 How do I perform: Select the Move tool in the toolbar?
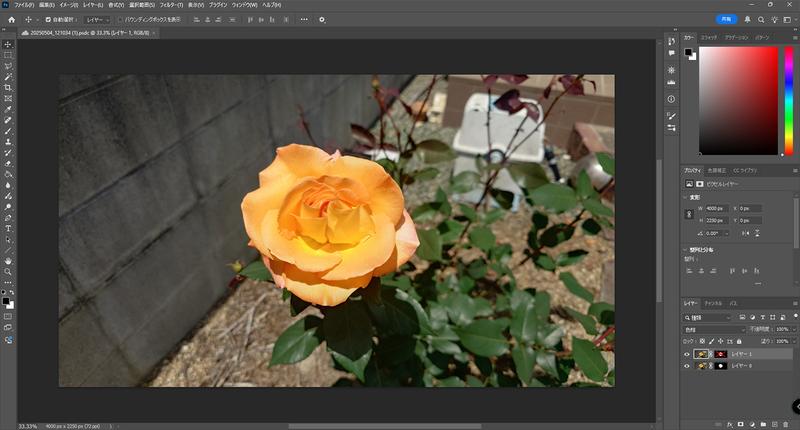tap(8, 45)
